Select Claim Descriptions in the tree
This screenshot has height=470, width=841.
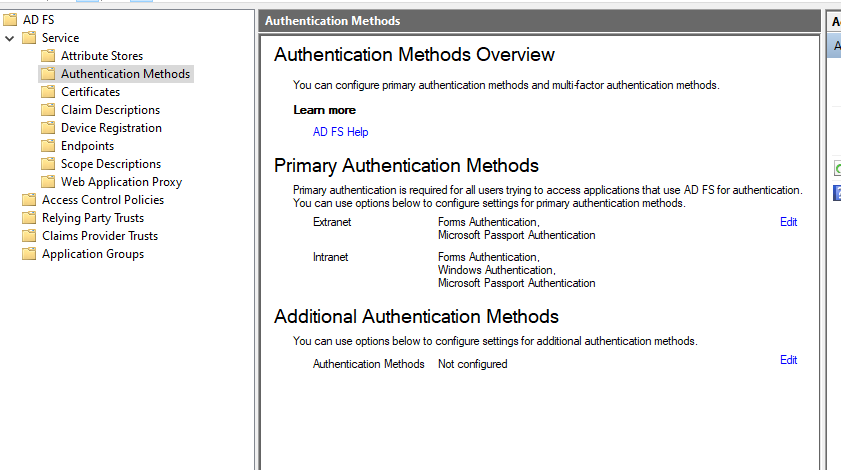(110, 110)
